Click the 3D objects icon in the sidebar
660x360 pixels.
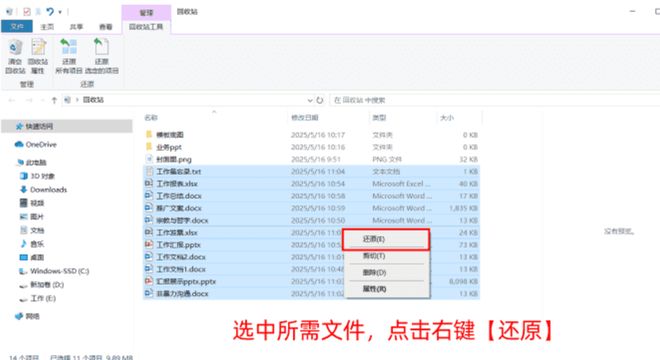click(x=24, y=176)
